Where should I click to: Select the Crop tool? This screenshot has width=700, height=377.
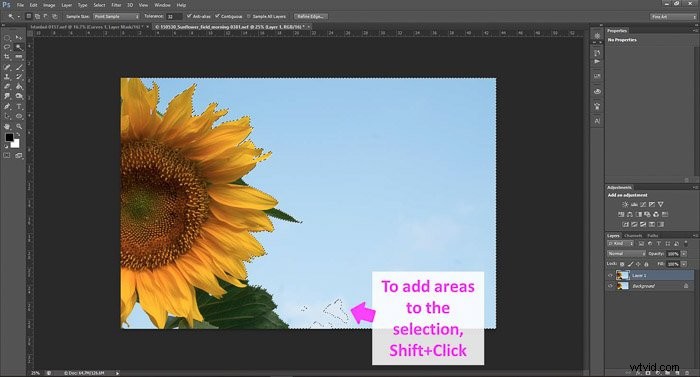pos(7,57)
